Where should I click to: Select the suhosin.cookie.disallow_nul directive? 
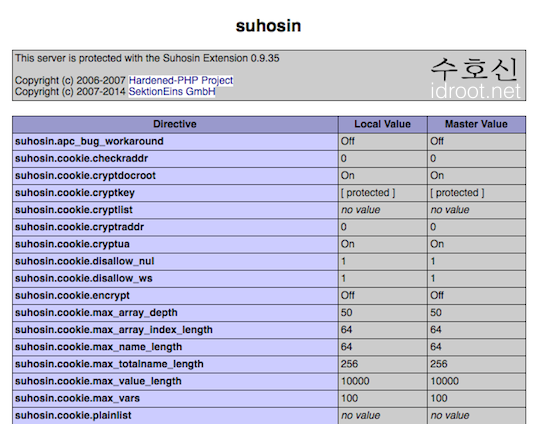(84, 261)
